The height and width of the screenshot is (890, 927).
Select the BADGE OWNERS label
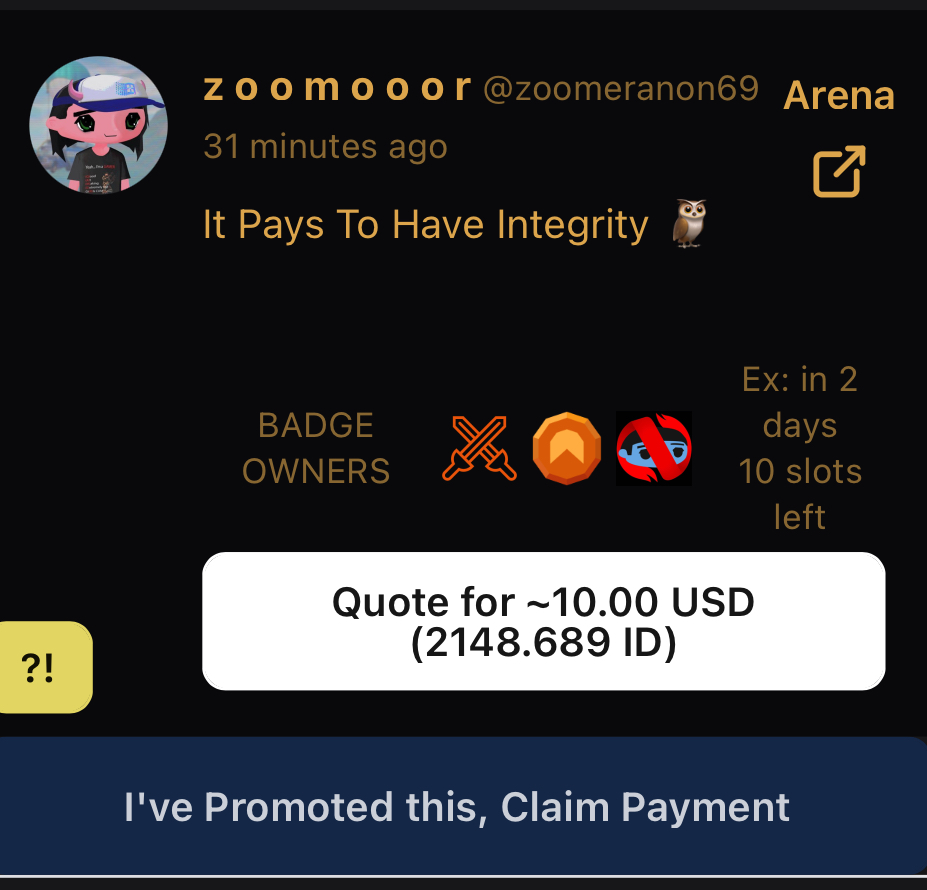point(316,448)
